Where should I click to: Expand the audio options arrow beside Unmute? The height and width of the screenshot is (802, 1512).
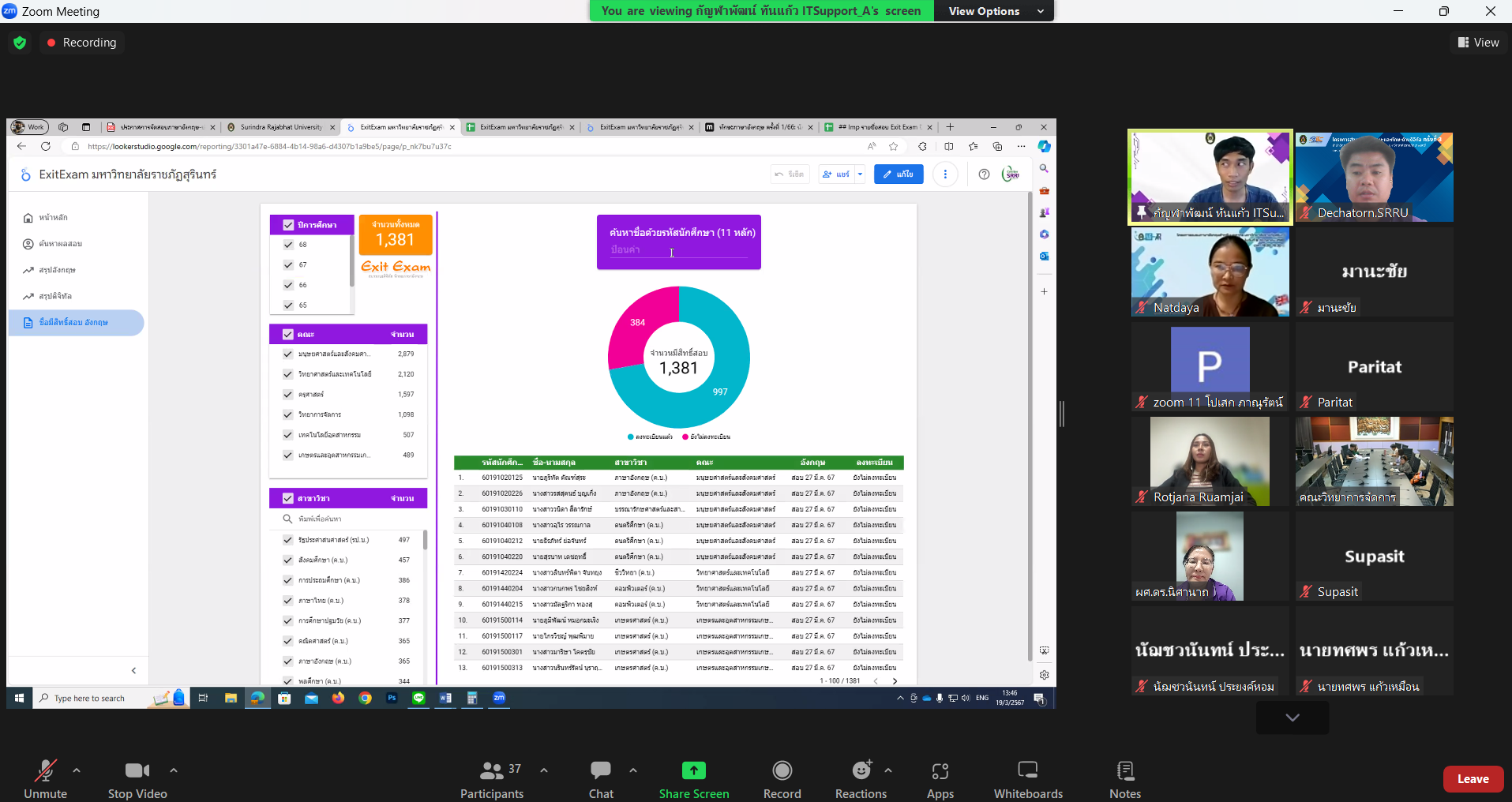pyautogui.click(x=77, y=770)
